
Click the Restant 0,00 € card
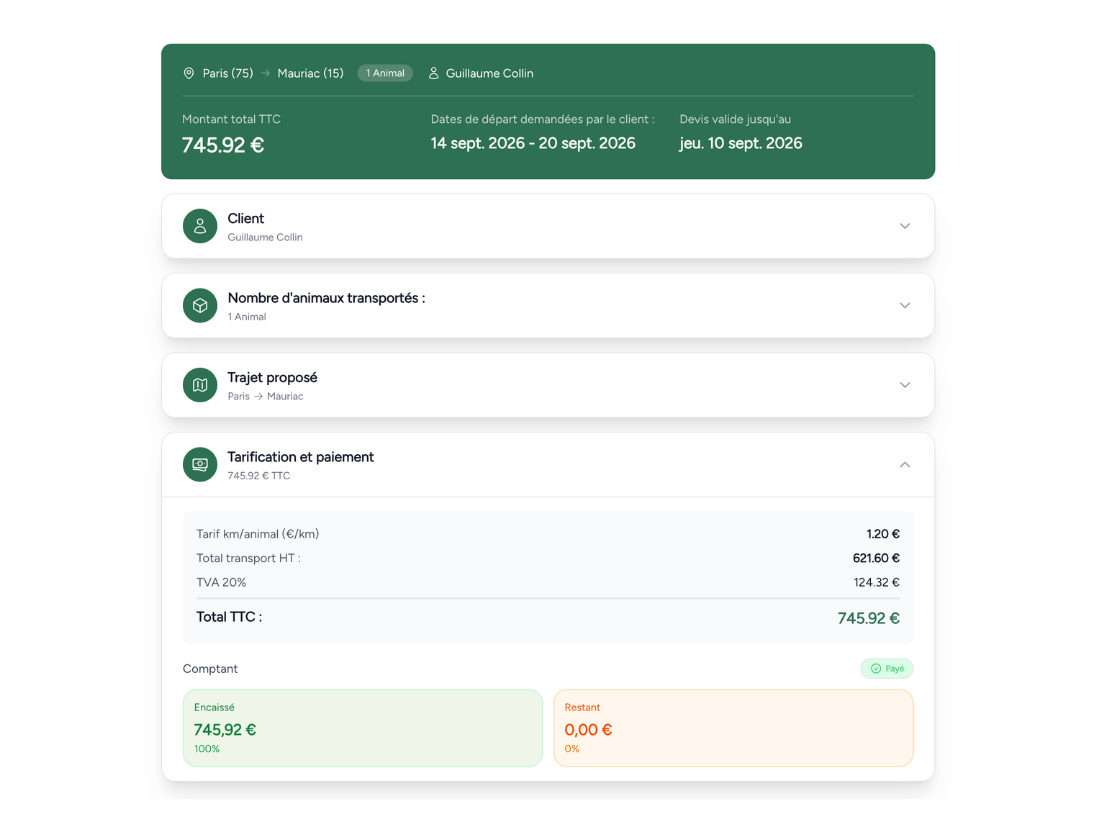click(x=734, y=728)
